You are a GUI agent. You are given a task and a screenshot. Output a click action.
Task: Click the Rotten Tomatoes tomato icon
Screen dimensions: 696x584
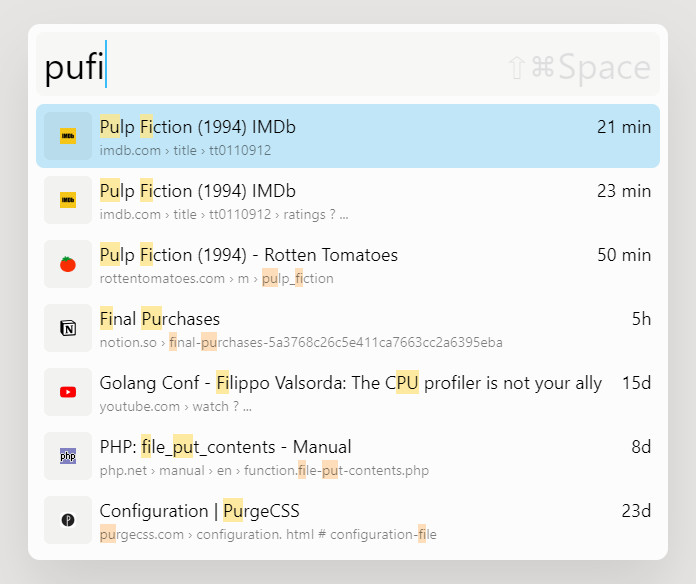click(x=68, y=264)
